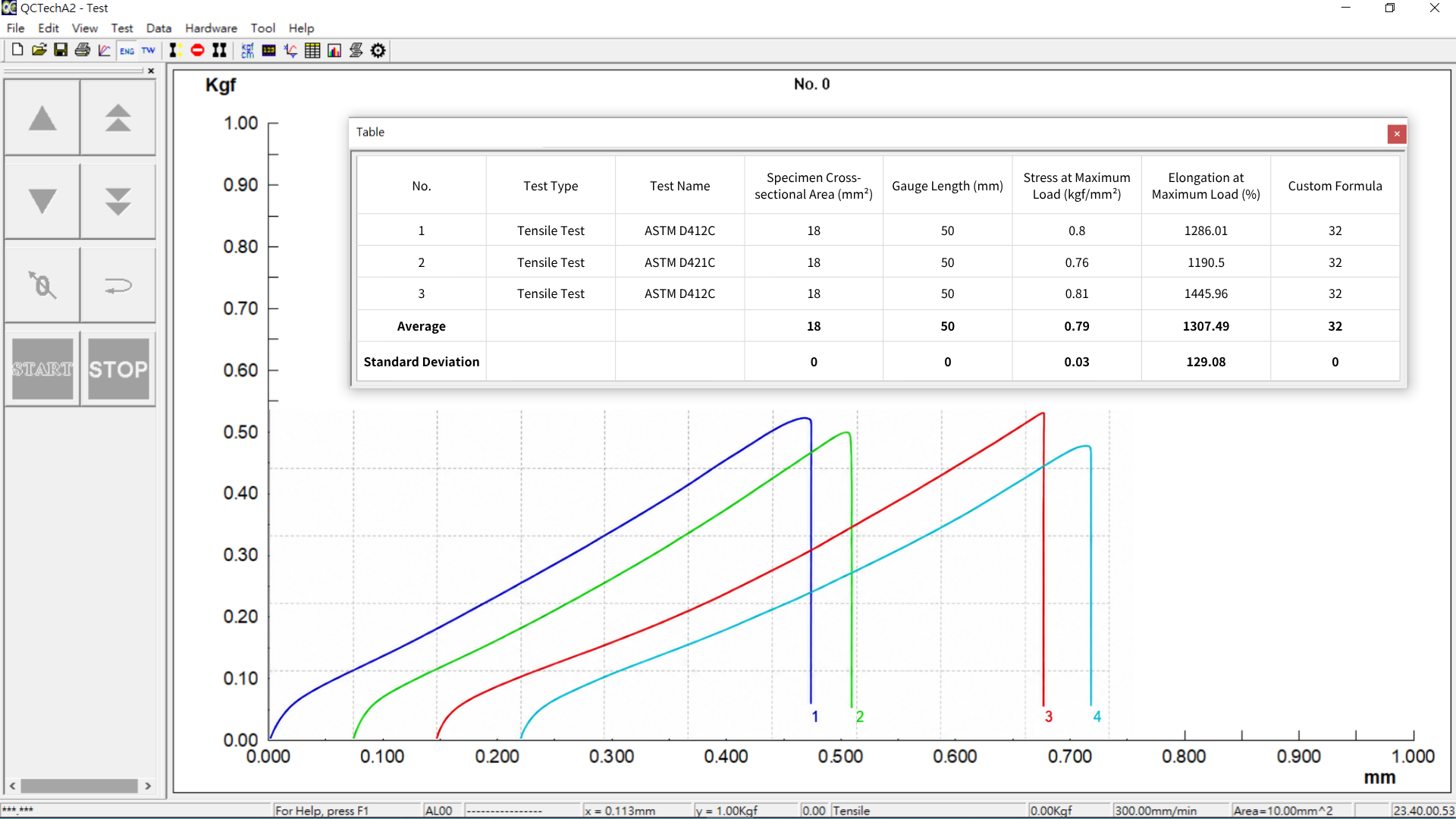Open the File menu
This screenshot has width=1456, height=819.
pos(15,28)
